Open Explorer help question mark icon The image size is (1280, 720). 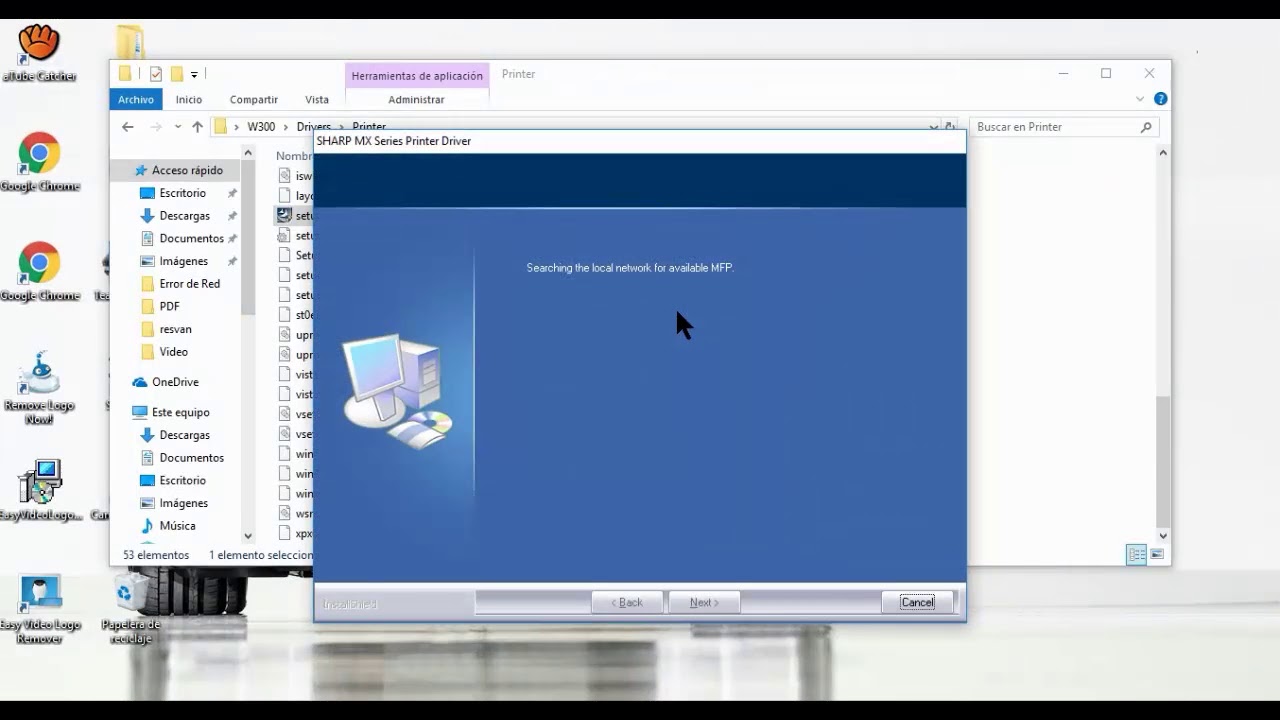[x=1160, y=99]
